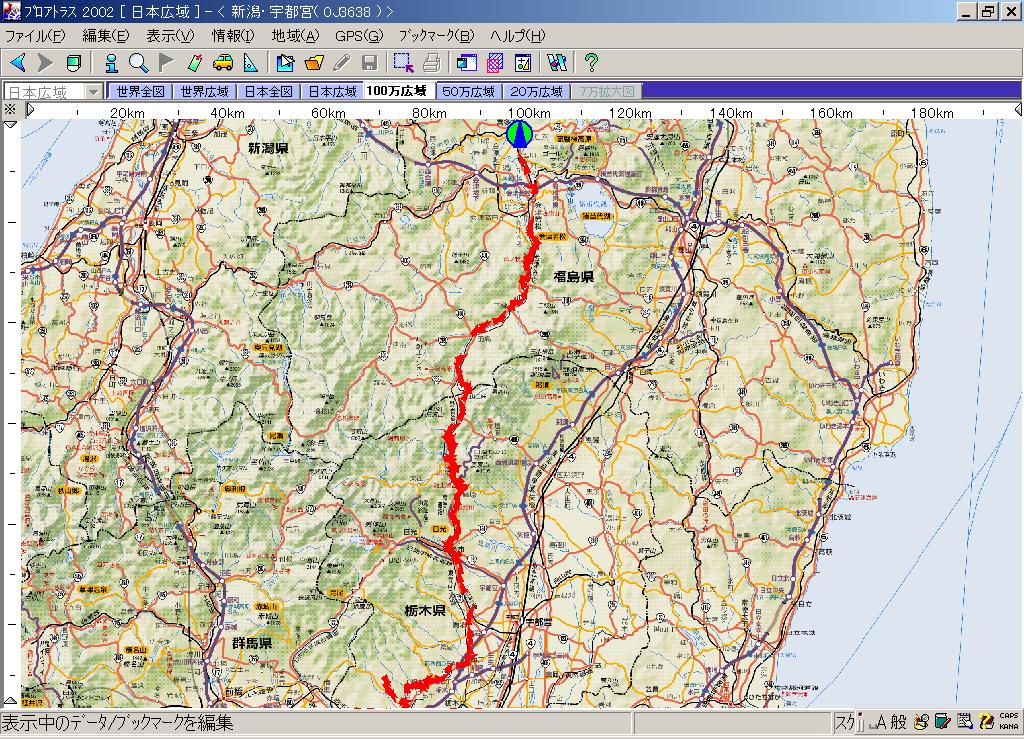Open the GPS(G) menu
The image size is (1024, 739).
pyautogui.click(x=358, y=36)
